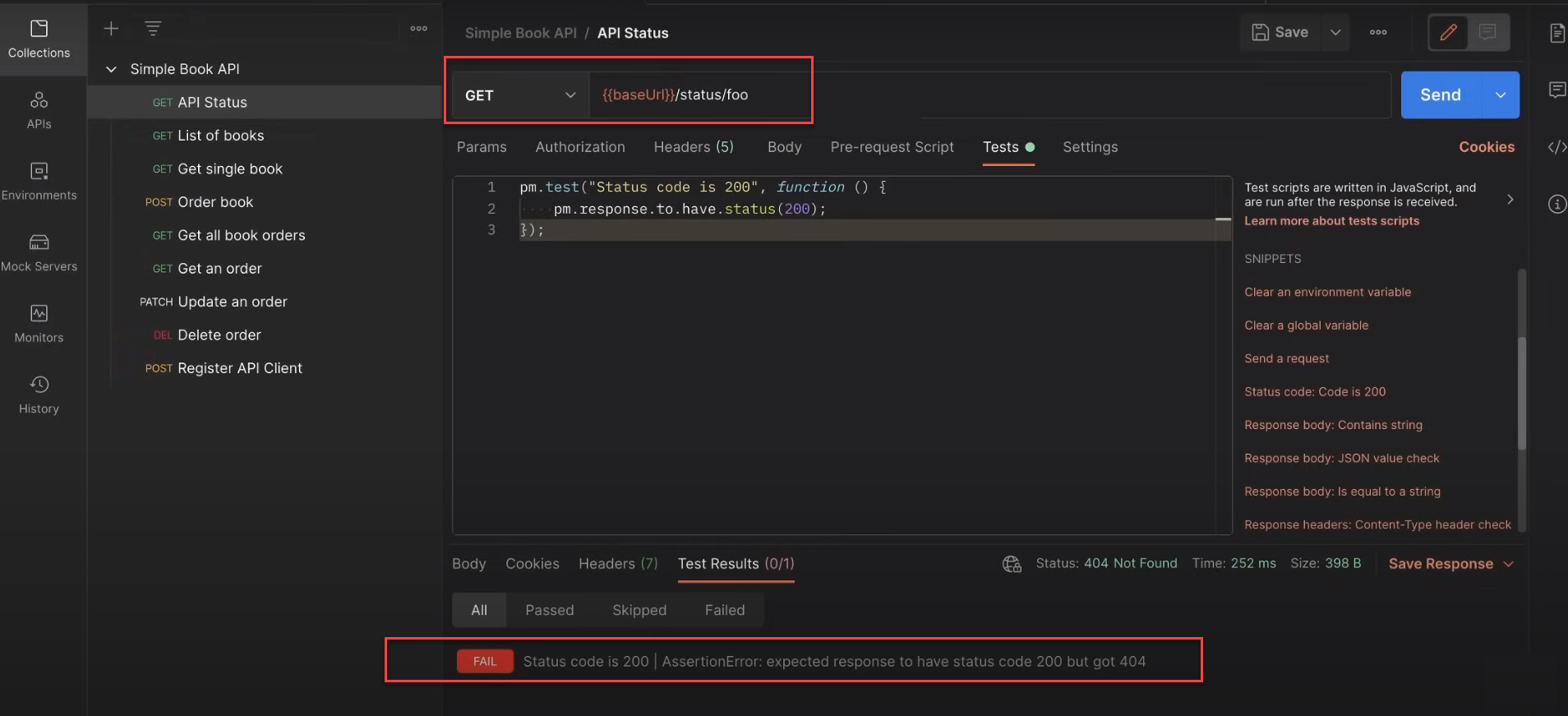Open the documentation pane icon
The image size is (1568, 716).
1556,34
